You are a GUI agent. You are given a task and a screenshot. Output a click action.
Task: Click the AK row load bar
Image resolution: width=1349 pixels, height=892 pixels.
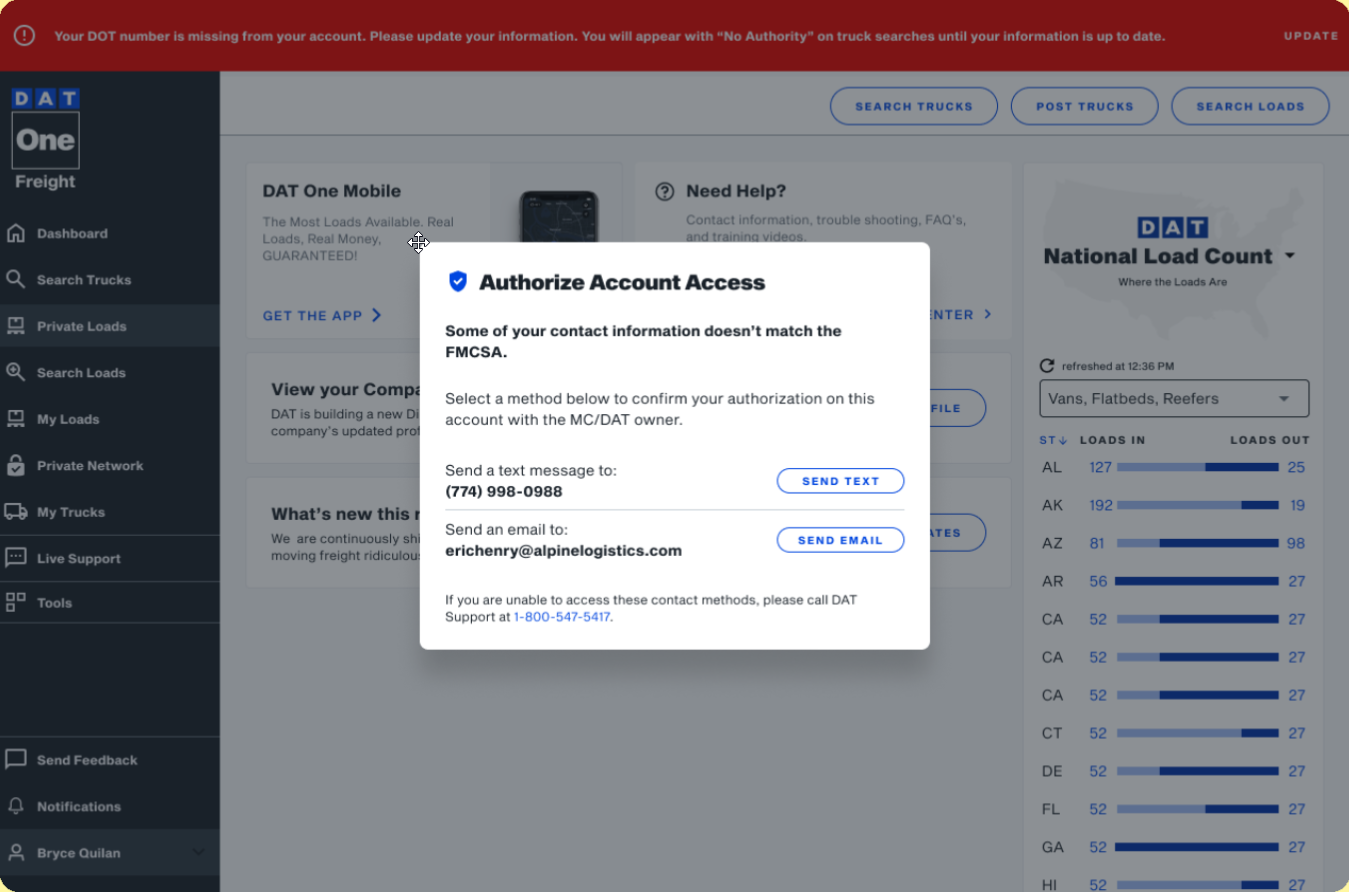click(1197, 505)
